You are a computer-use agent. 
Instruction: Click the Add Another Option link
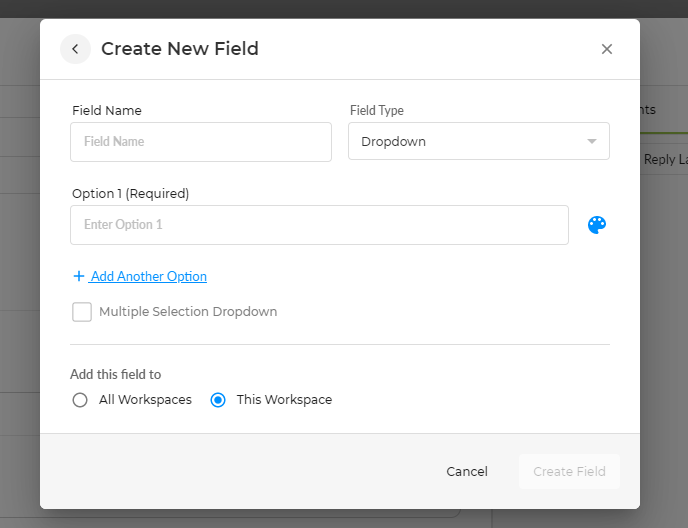149,277
